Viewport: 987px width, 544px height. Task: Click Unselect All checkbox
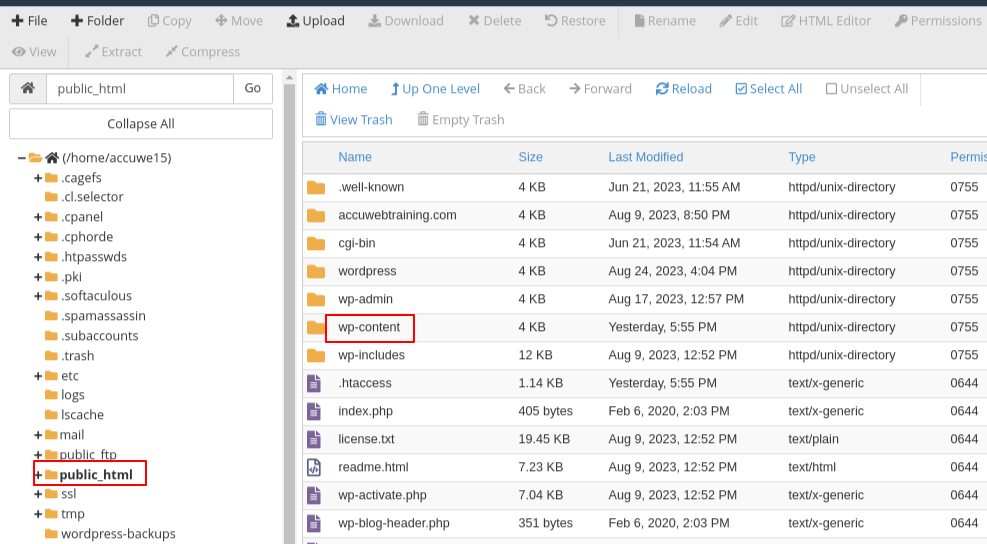(x=867, y=89)
